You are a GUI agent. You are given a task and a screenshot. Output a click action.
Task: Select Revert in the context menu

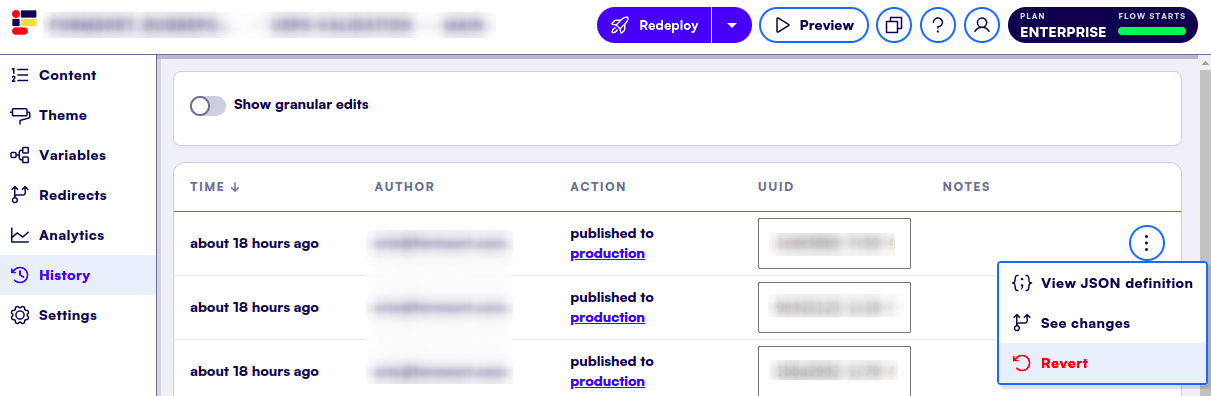[x=1102, y=363]
